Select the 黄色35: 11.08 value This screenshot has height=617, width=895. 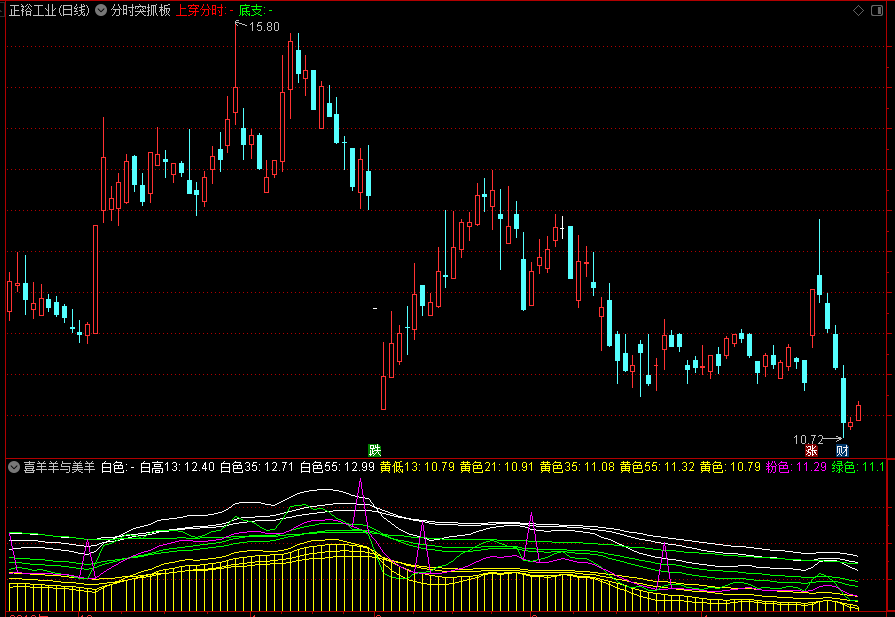tap(577, 467)
